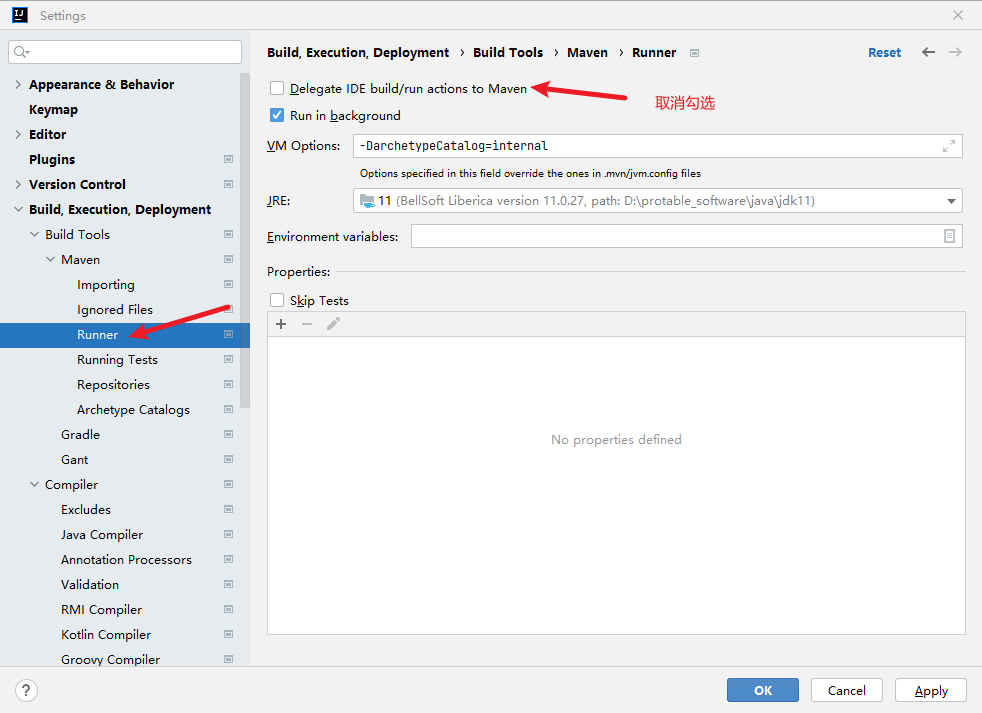Collapse the Maven tree node
Viewport: 982px width, 713px height.
tap(50, 260)
